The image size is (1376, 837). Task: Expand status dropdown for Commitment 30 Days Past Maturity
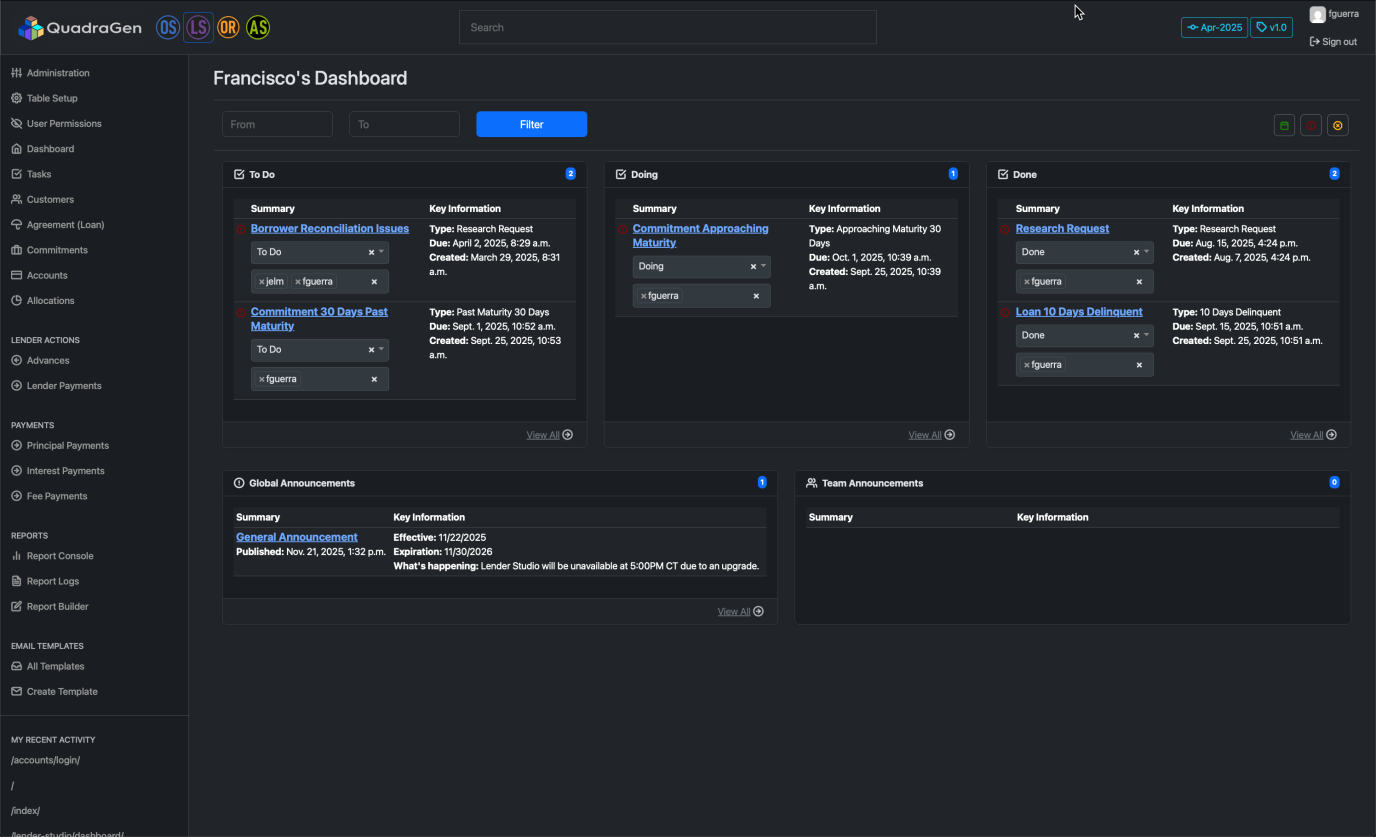381,350
